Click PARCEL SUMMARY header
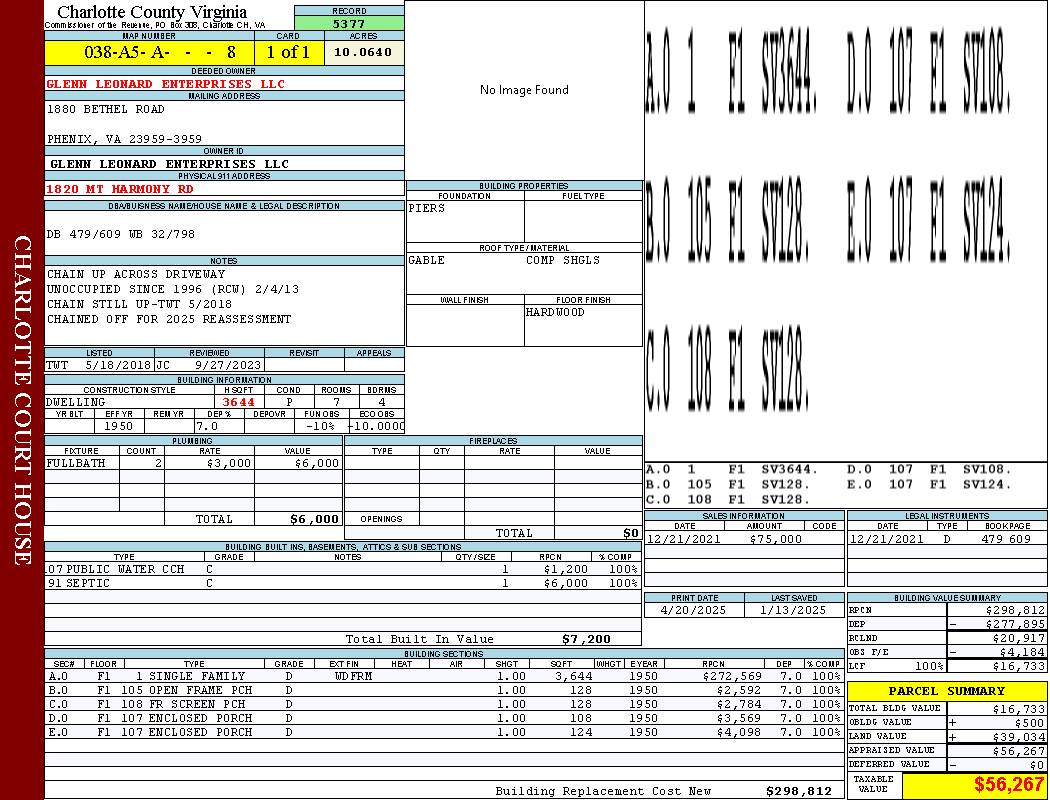Viewport: 1050px width, 800px height. tap(947, 691)
